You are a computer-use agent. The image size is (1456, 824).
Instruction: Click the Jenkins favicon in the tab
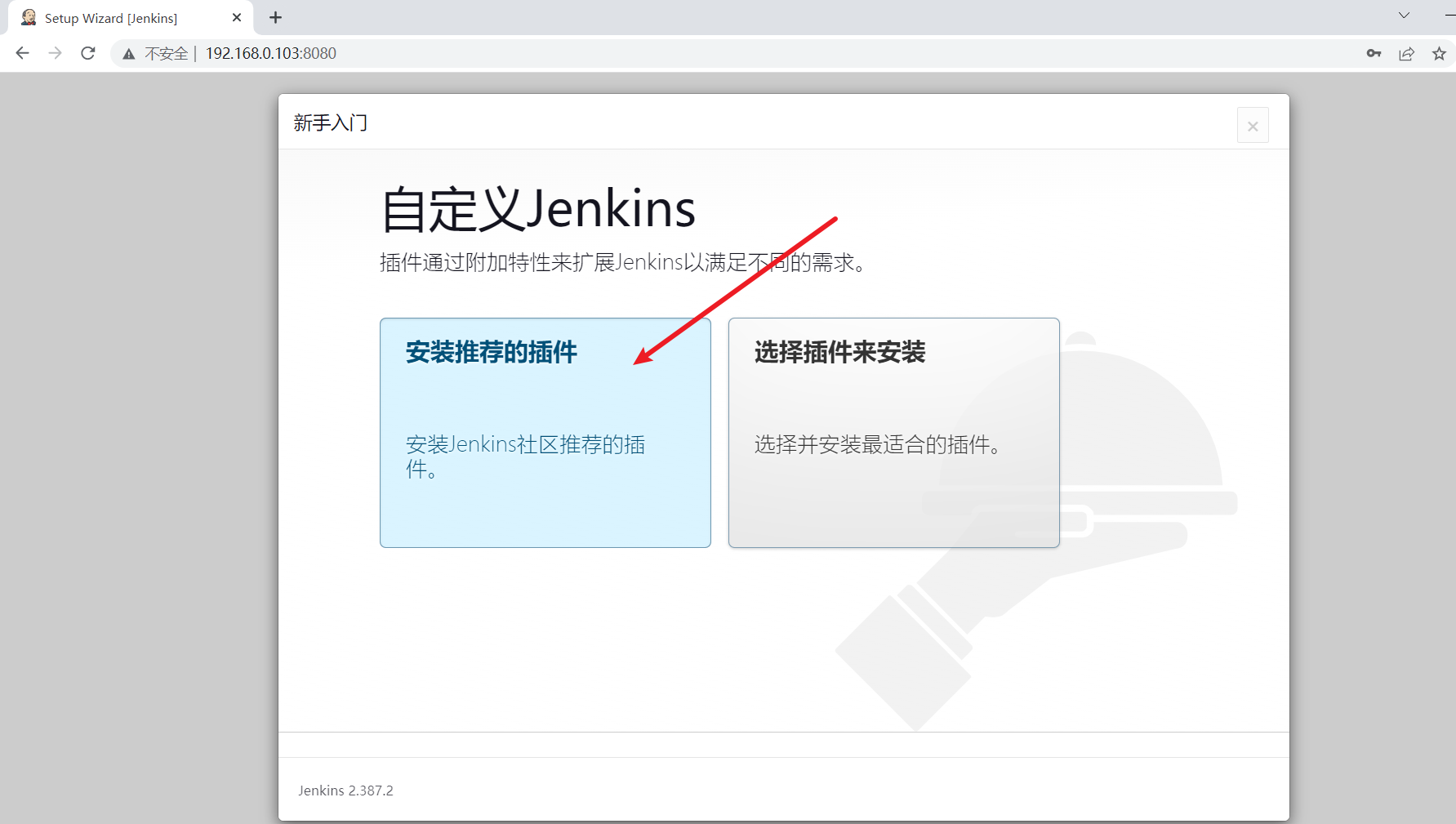click(29, 17)
